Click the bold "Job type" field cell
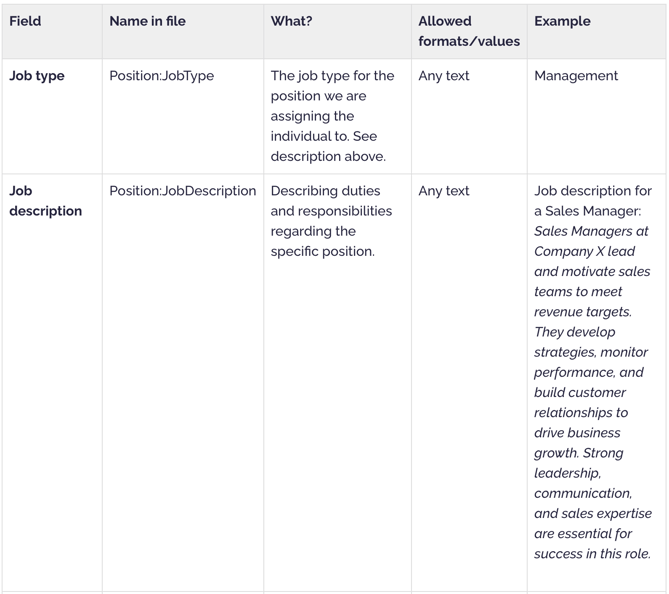This screenshot has height=594, width=669. [37, 76]
